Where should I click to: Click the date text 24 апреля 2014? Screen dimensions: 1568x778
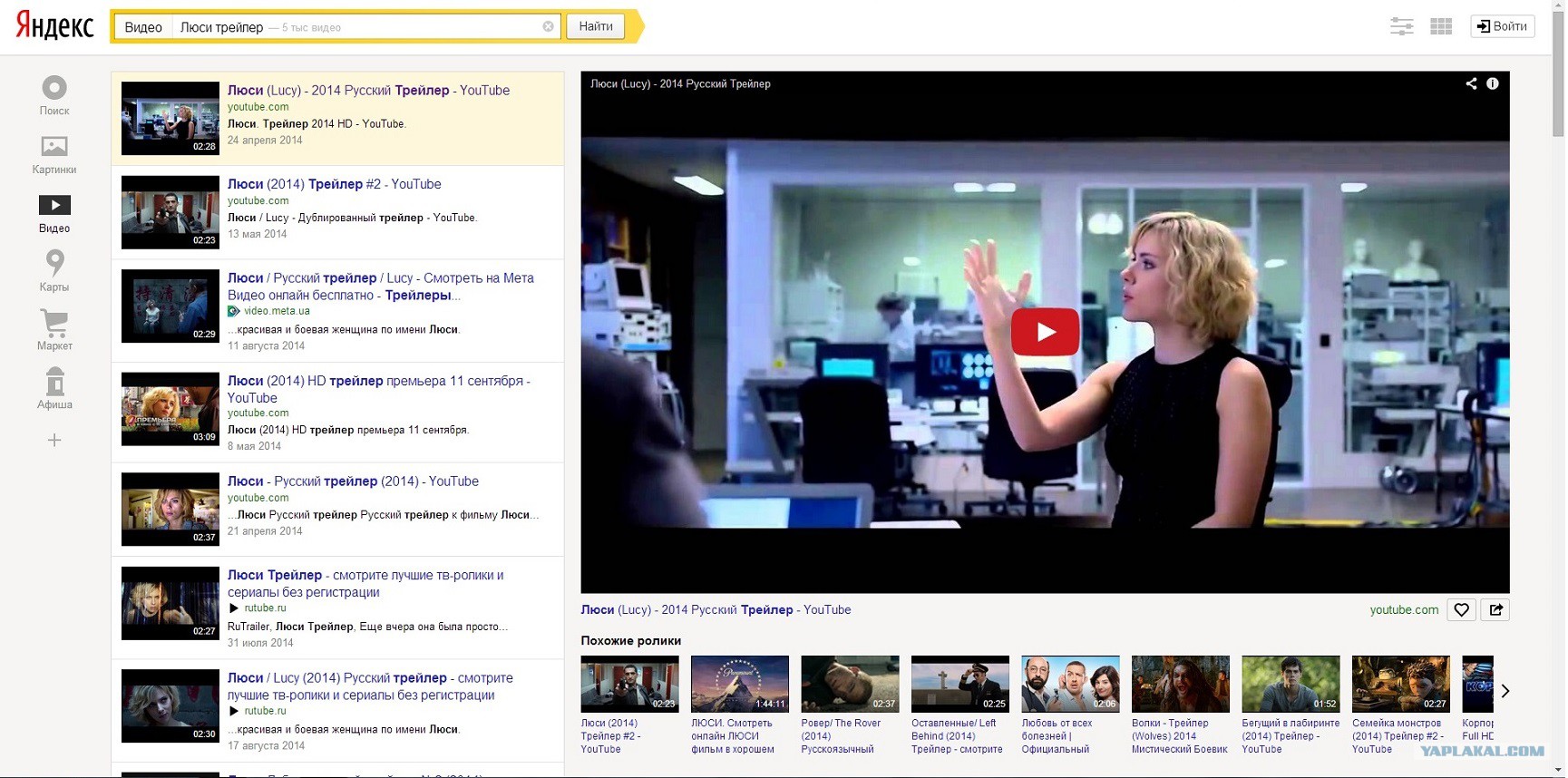coord(265,141)
